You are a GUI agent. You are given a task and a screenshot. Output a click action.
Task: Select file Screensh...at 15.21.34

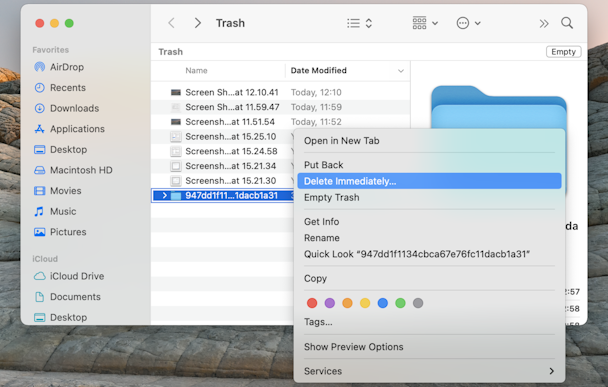tap(230, 166)
